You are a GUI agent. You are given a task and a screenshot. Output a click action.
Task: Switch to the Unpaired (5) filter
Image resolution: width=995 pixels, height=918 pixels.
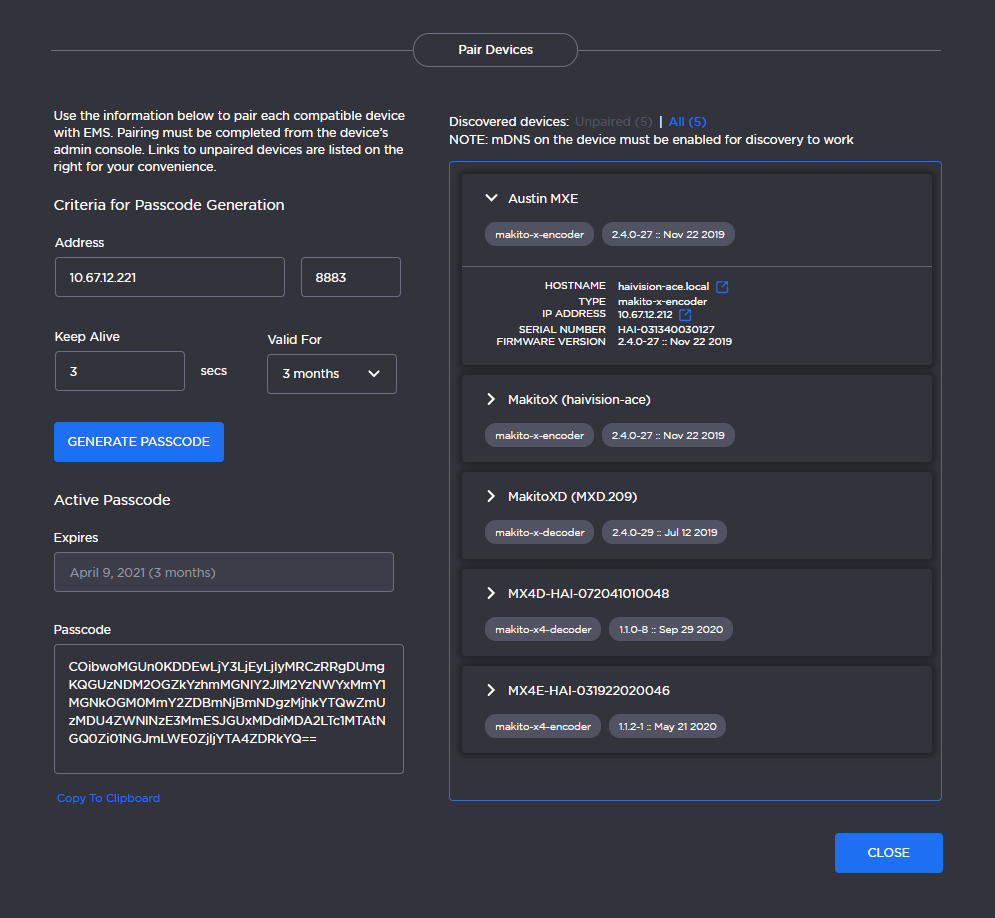(x=612, y=121)
